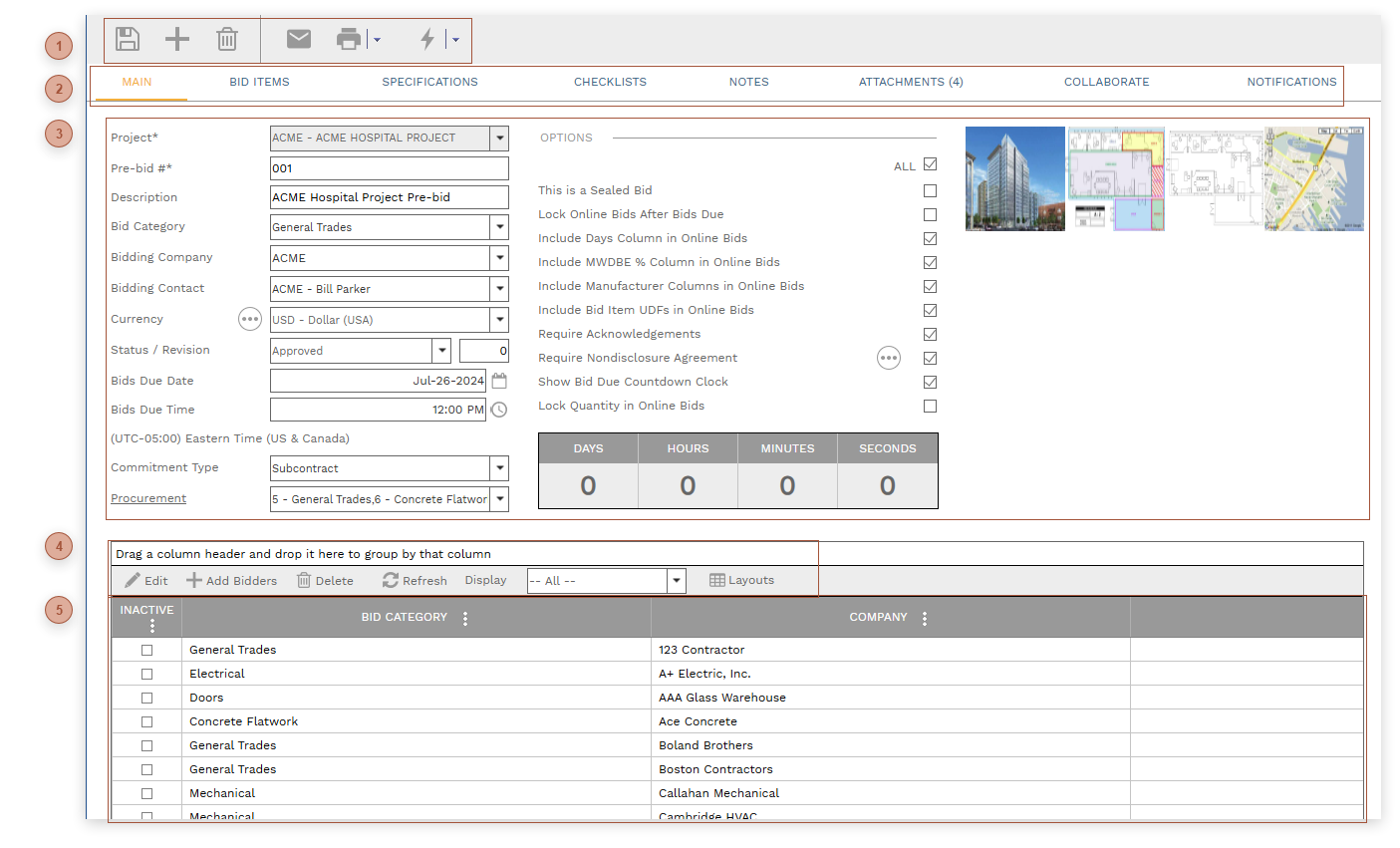
Task: Enable the 'This is a Sealed Bid' checkbox
Action: point(930,190)
